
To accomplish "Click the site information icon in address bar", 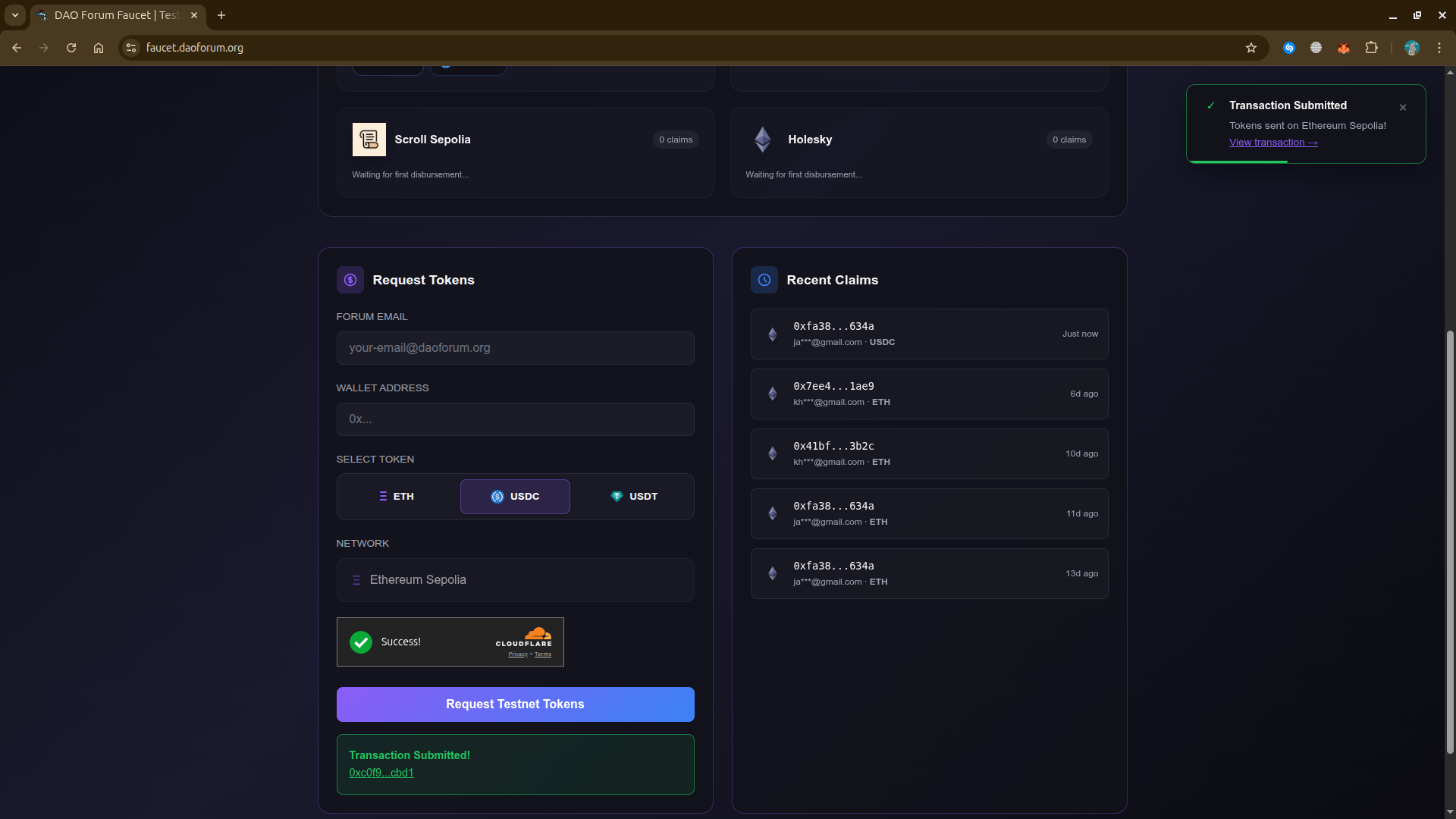I will [x=131, y=48].
